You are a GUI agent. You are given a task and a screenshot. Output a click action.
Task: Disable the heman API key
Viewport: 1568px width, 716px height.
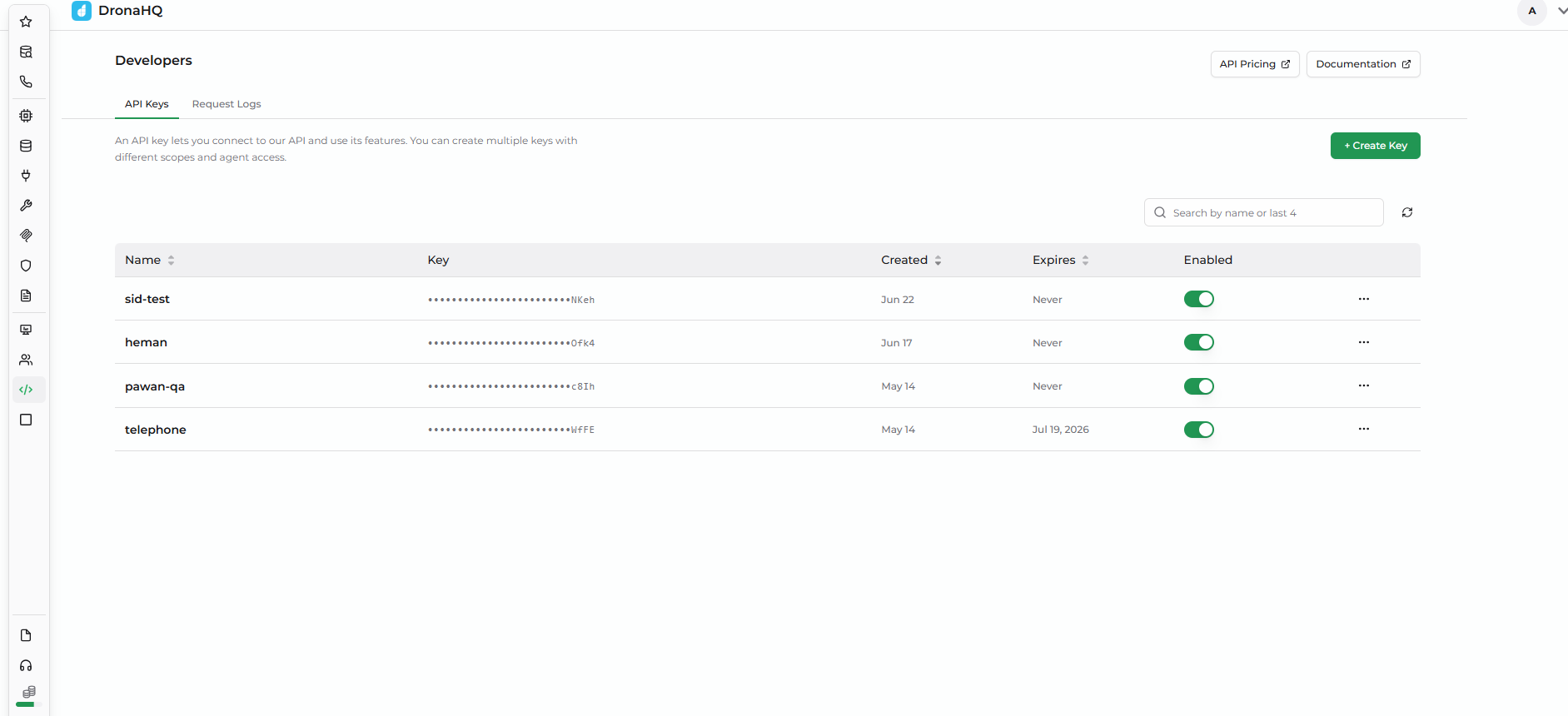pos(1199,342)
